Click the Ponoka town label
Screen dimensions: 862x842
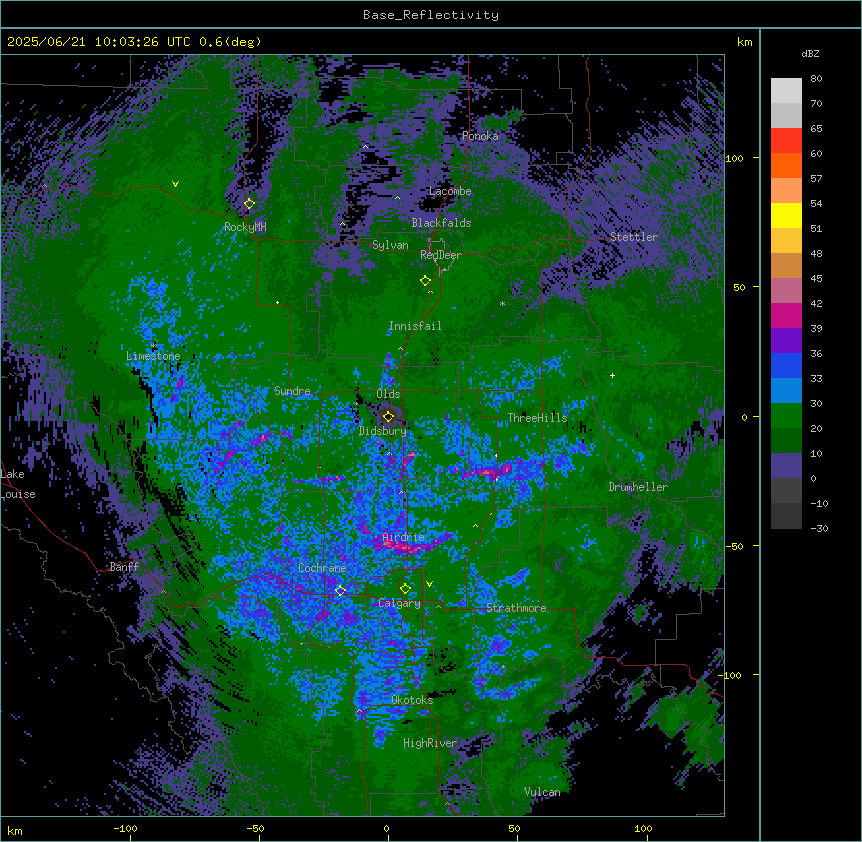point(480,136)
